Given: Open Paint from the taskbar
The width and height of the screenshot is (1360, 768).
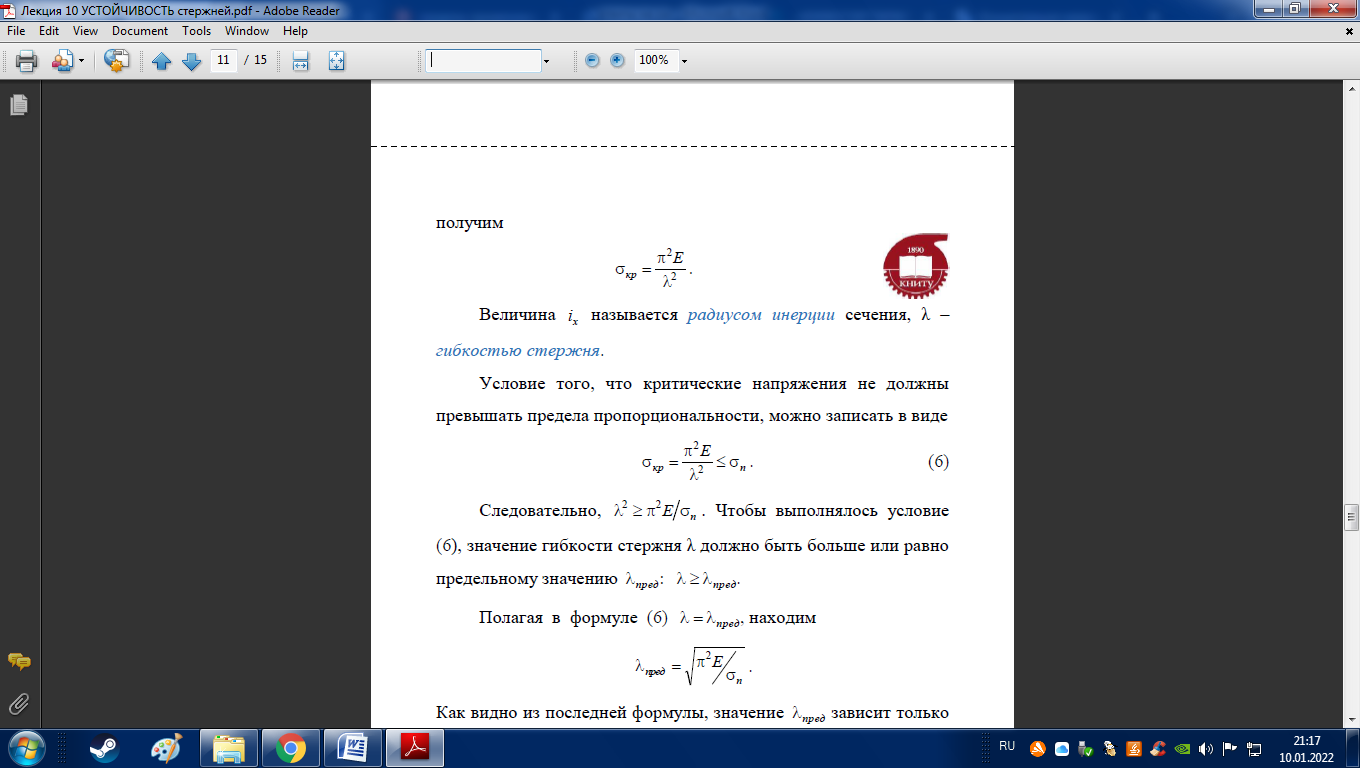Looking at the screenshot, I should tap(165, 748).
